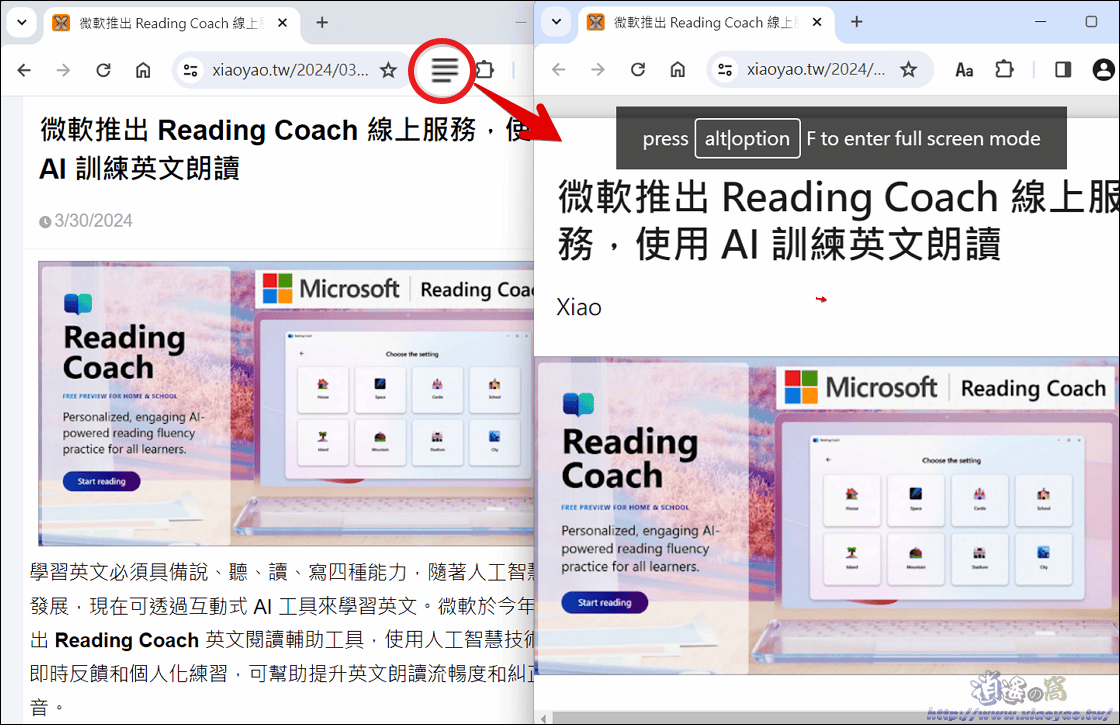1120x725 pixels.
Task: Click the article title in left window
Action: pyautogui.click(x=286, y=149)
